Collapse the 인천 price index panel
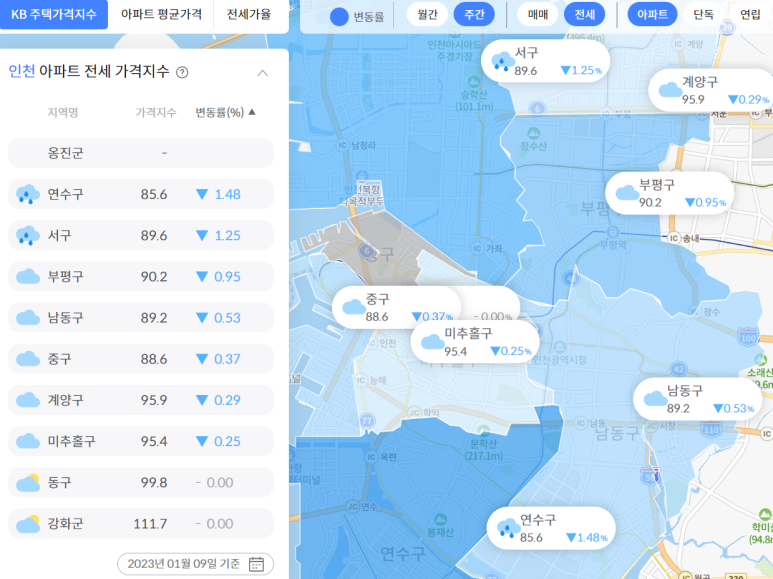This screenshot has width=773, height=579. tap(263, 73)
